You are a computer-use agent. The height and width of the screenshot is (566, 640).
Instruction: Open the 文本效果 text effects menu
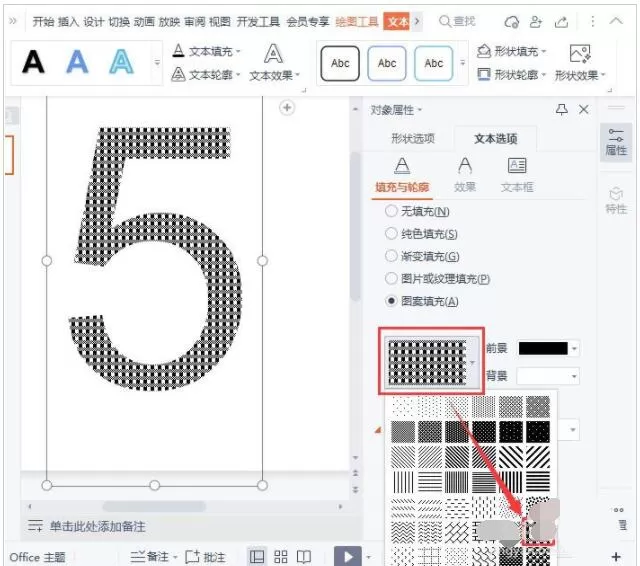pyautogui.click(x=274, y=63)
